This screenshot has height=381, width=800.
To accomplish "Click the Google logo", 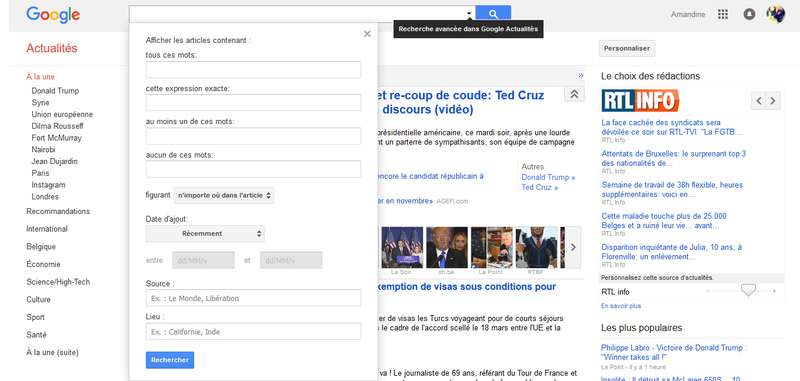I will (53, 15).
